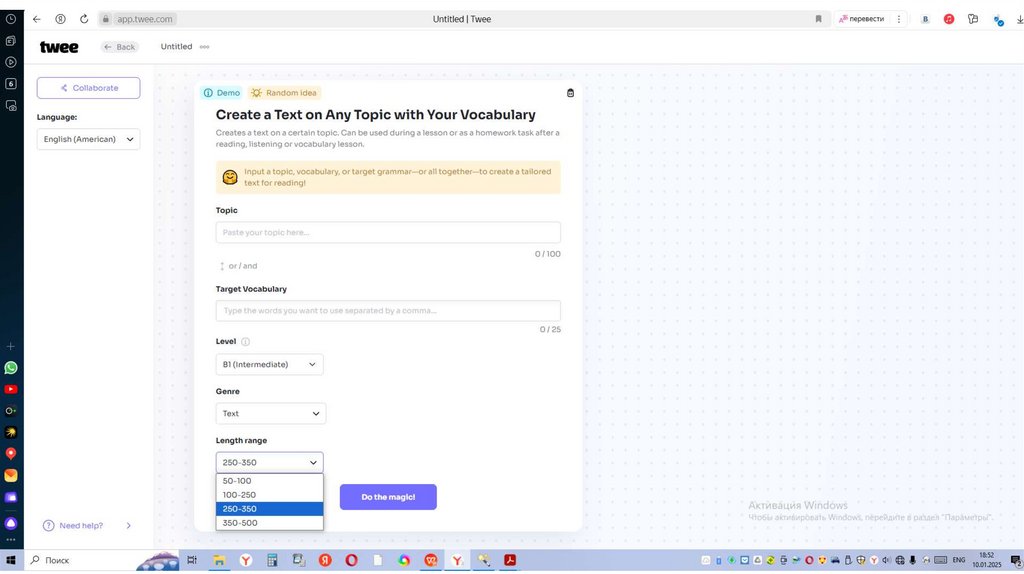Viewport: 1024px width, 574px height.
Task: Open Opera from taskbar
Action: pyautogui.click(x=351, y=560)
